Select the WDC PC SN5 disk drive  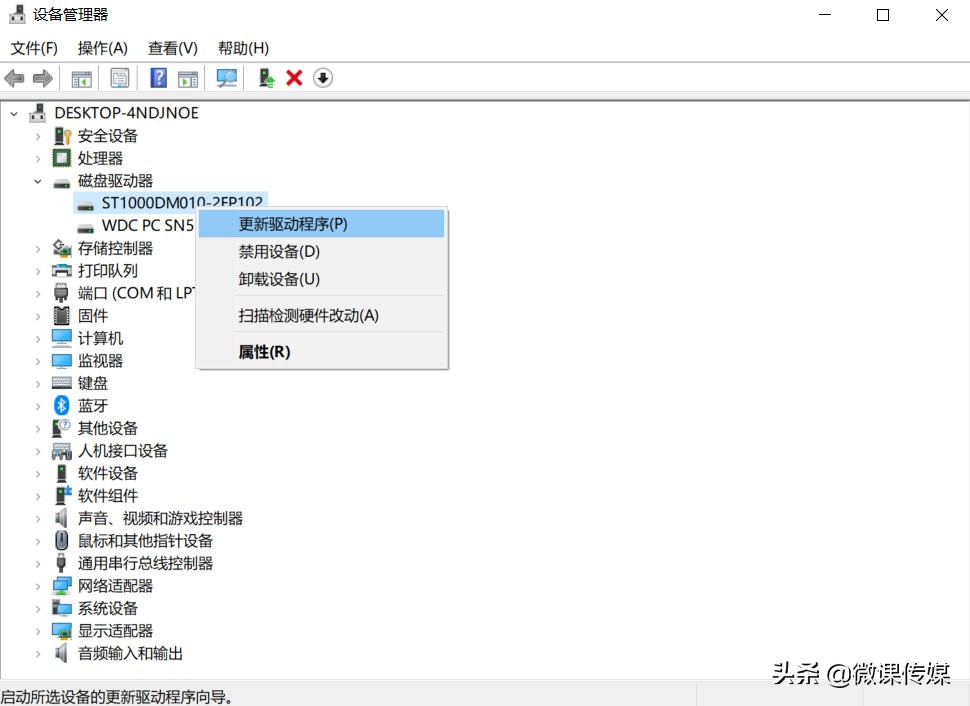tap(147, 225)
